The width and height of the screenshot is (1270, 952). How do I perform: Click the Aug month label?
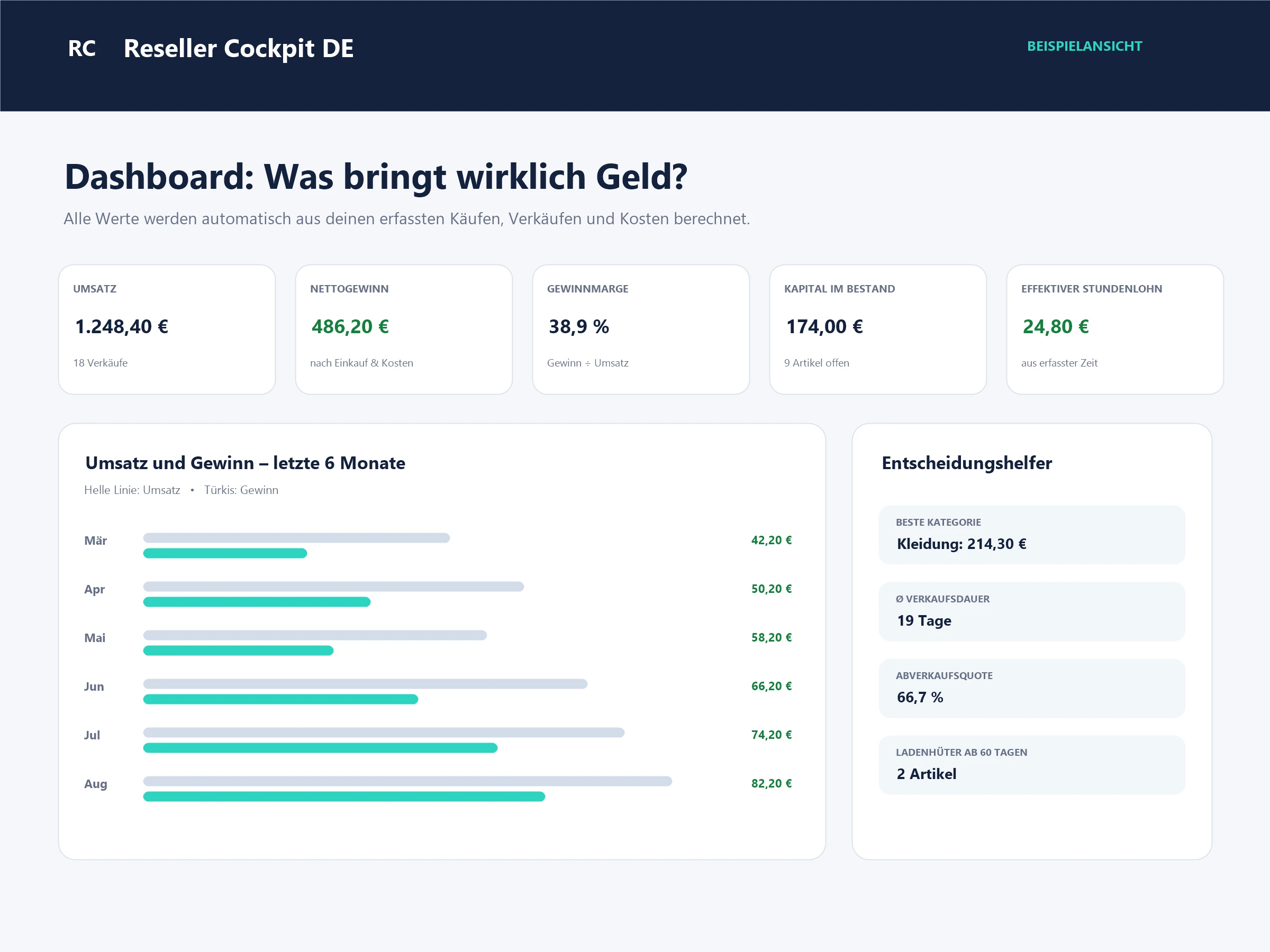click(95, 784)
